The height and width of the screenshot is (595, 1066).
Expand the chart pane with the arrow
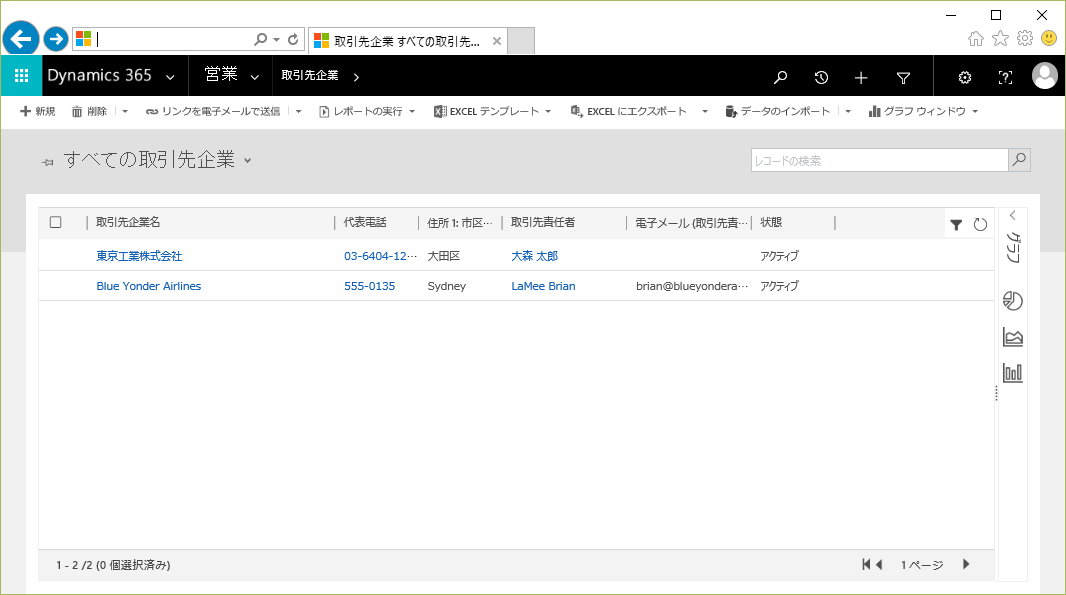1012,216
